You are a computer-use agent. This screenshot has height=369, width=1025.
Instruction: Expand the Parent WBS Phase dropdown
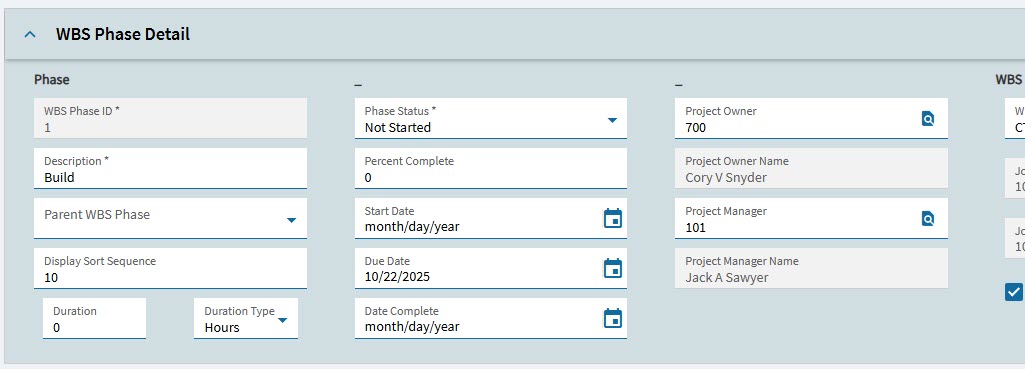[292, 220]
